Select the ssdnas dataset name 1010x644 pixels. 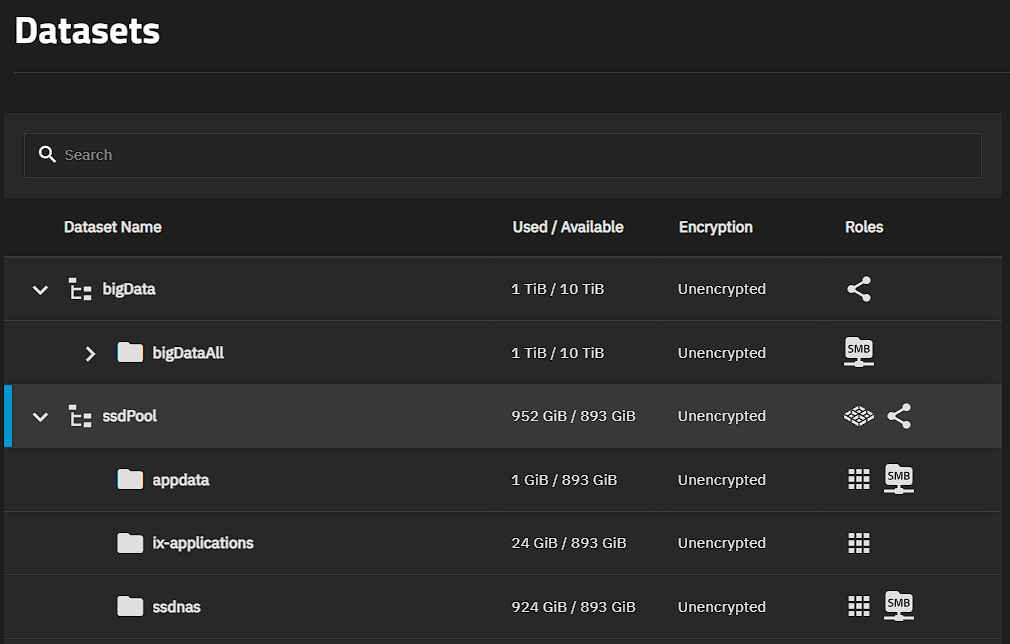coord(176,607)
